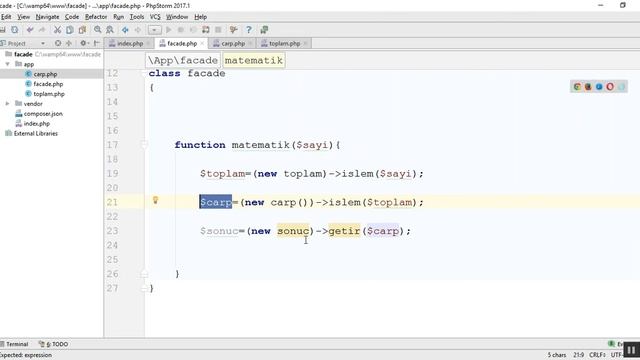Viewport: 640px width, 360px height.
Task: Open the Project view dropdown
Action: point(42,43)
